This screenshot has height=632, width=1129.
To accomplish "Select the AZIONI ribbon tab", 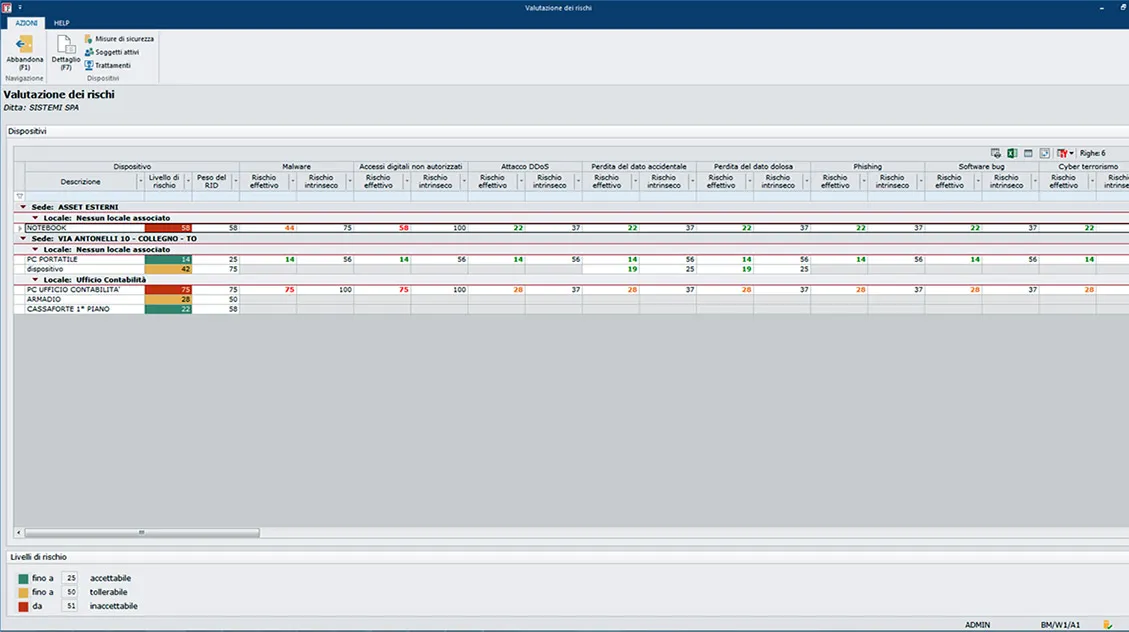I will 26,22.
